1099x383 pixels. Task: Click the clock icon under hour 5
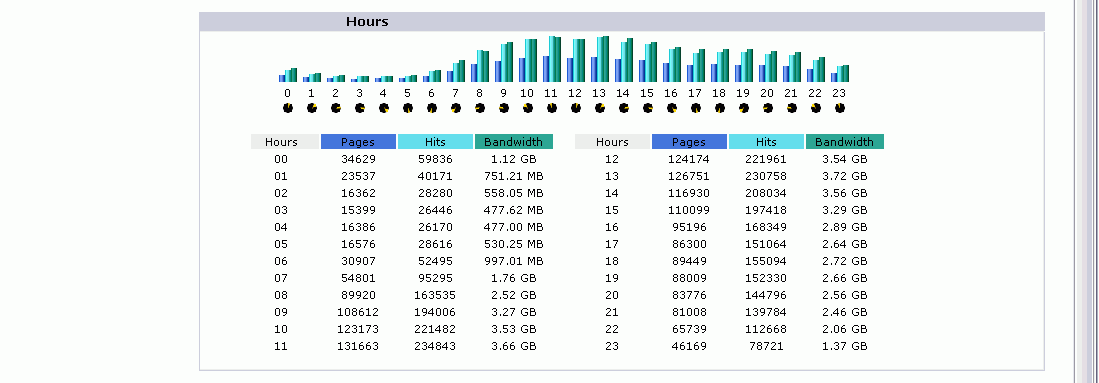407,108
